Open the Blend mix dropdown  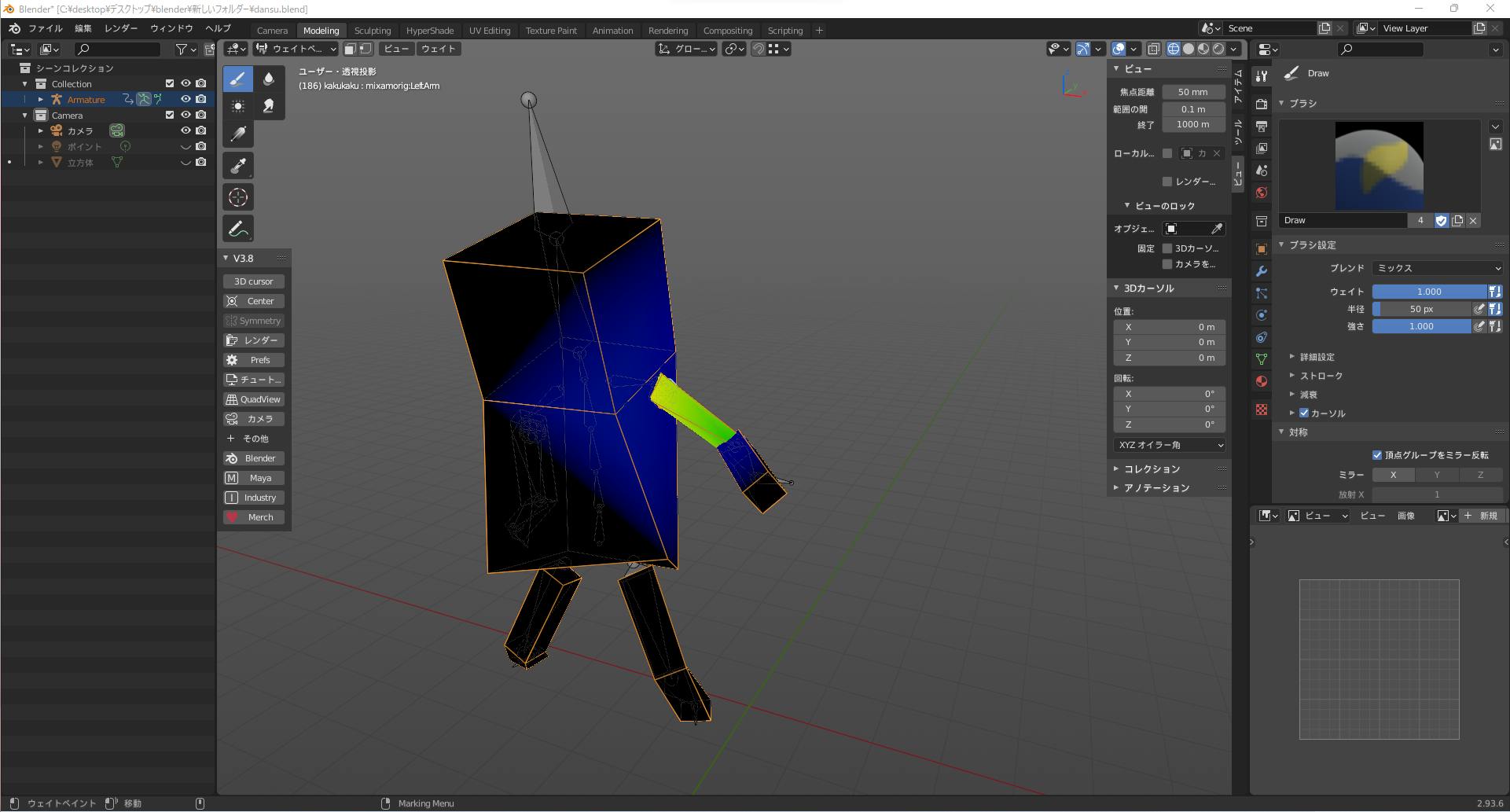(x=1438, y=268)
